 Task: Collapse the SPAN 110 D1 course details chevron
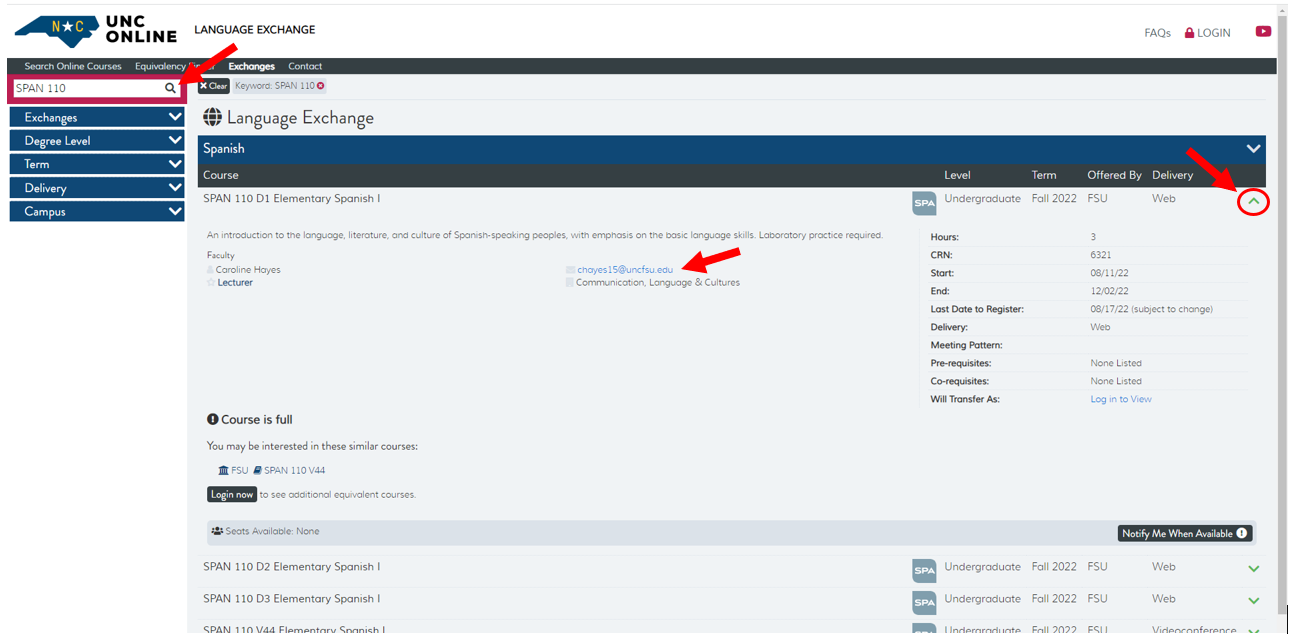(1253, 201)
